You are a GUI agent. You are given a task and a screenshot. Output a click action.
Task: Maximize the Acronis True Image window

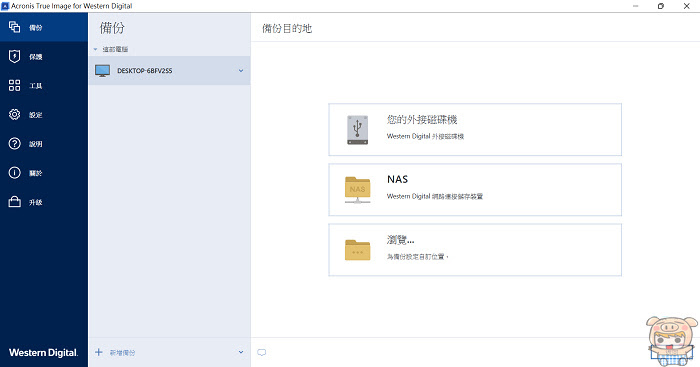(x=661, y=6)
